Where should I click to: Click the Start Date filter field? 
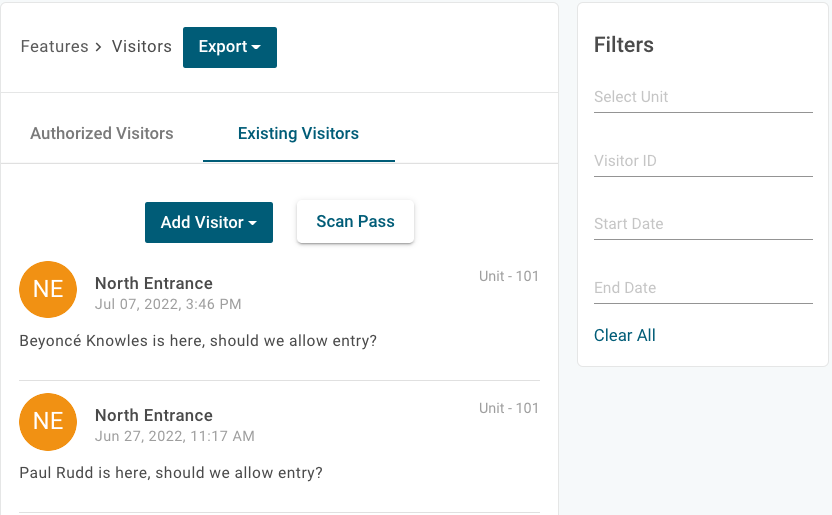point(702,224)
